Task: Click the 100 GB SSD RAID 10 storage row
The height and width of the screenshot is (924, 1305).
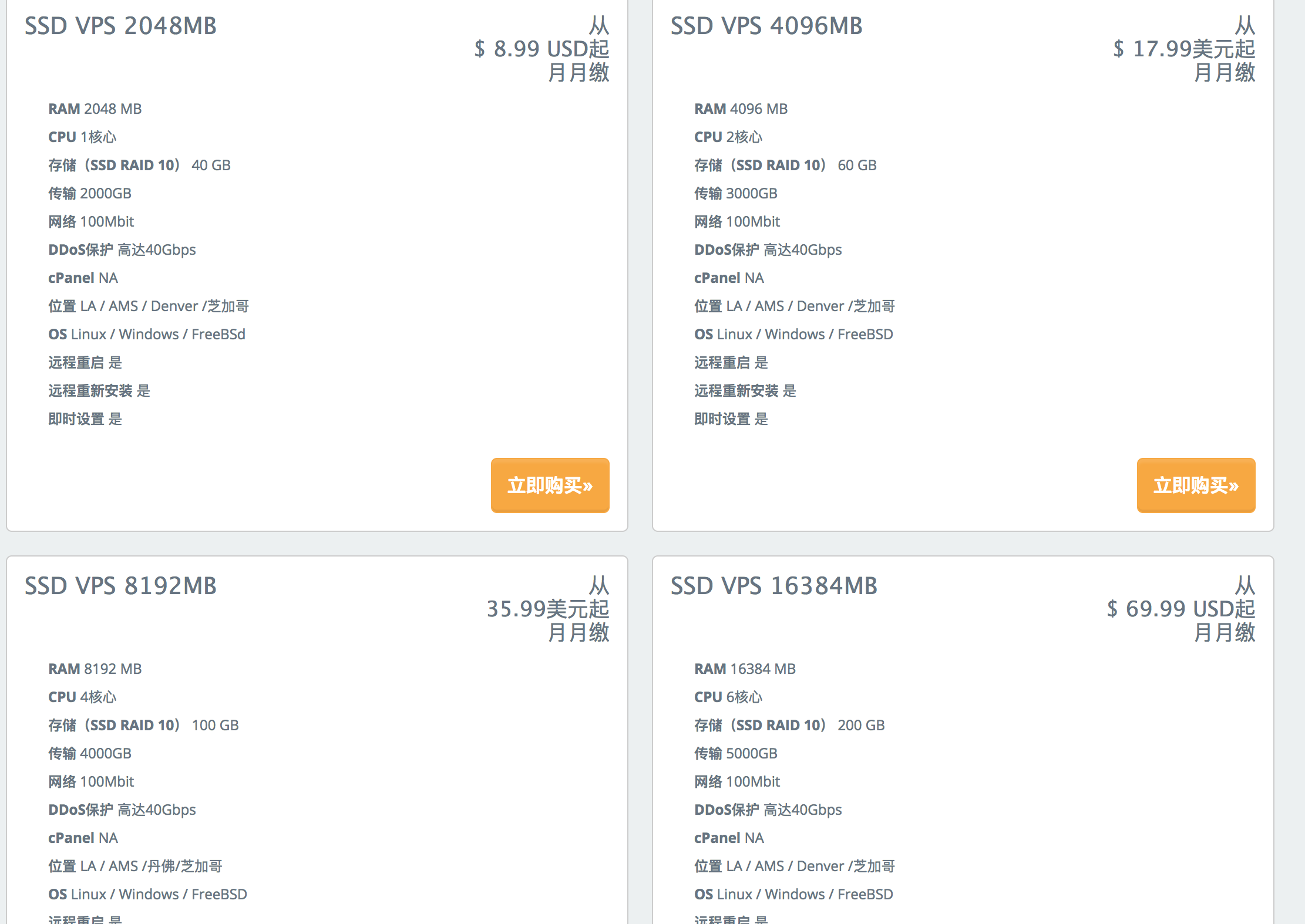Action: click(x=143, y=725)
